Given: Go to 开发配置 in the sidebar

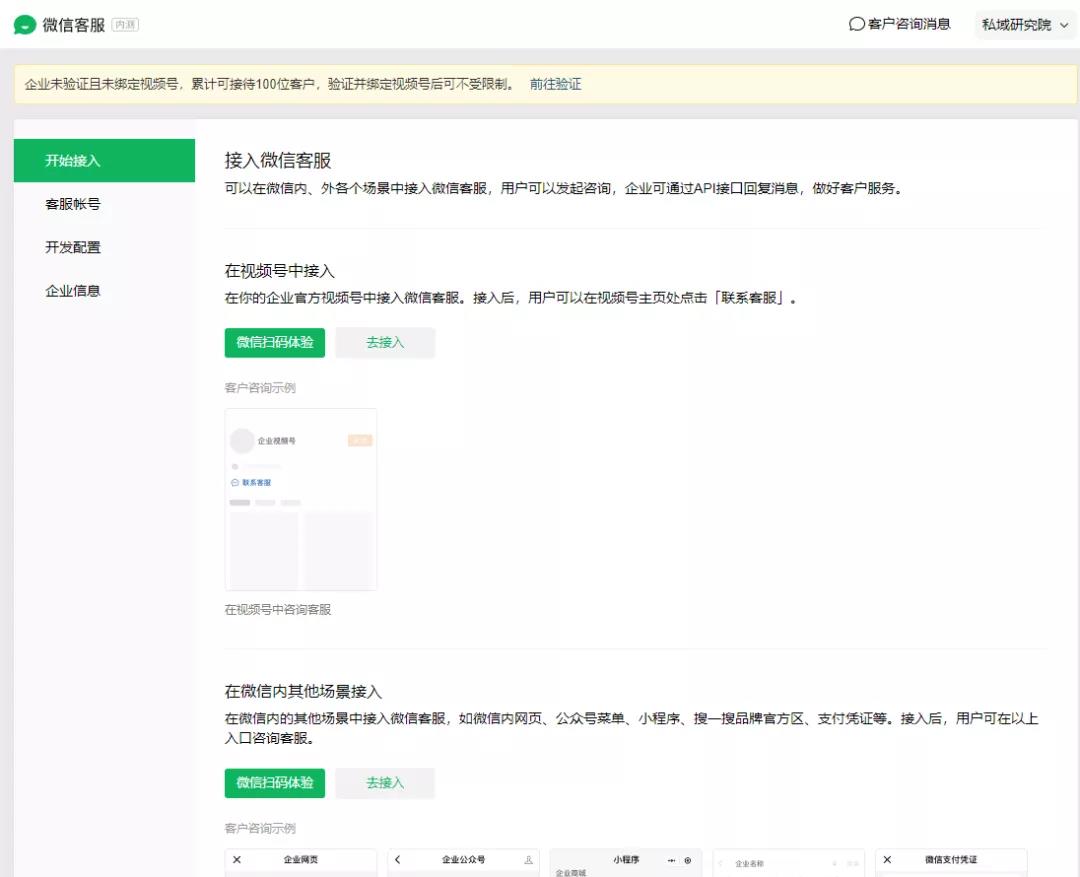Looking at the screenshot, I should point(73,247).
